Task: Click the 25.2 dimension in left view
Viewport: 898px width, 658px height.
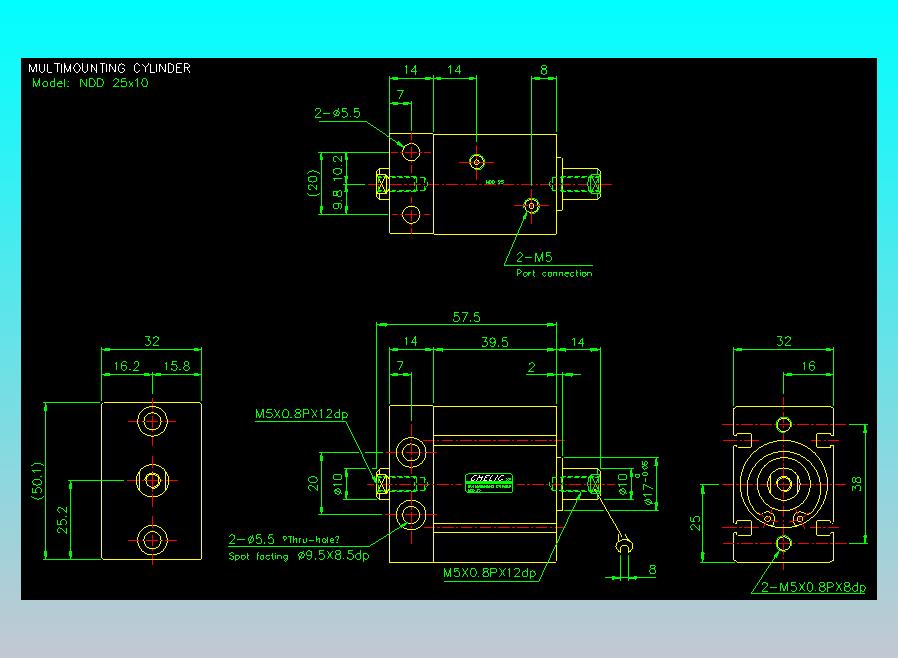Action: (x=64, y=520)
